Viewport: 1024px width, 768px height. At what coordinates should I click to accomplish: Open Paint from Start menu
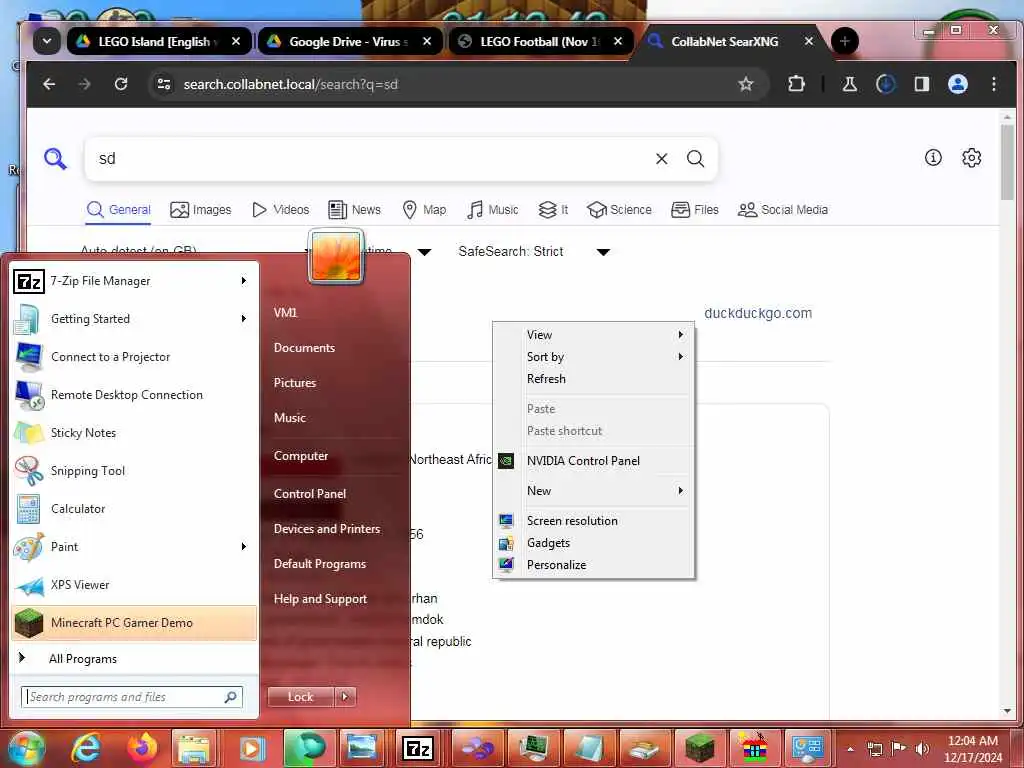134,547
